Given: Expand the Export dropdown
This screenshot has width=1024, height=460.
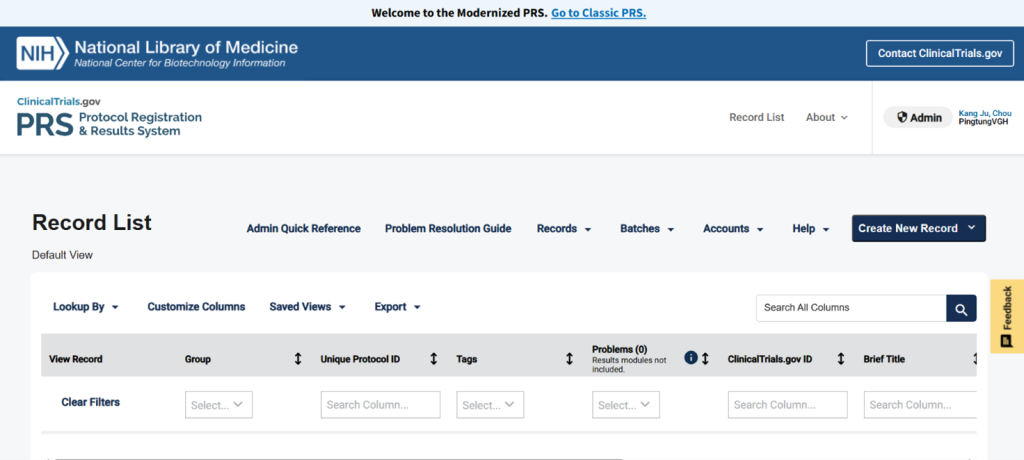Looking at the screenshot, I should [397, 306].
